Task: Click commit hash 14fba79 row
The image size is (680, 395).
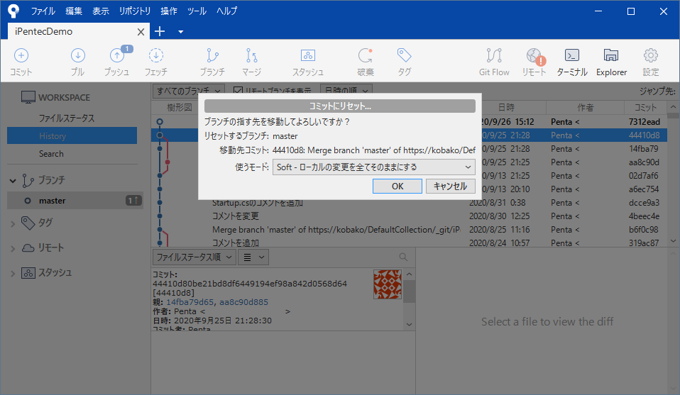Action: pyautogui.click(x=644, y=149)
